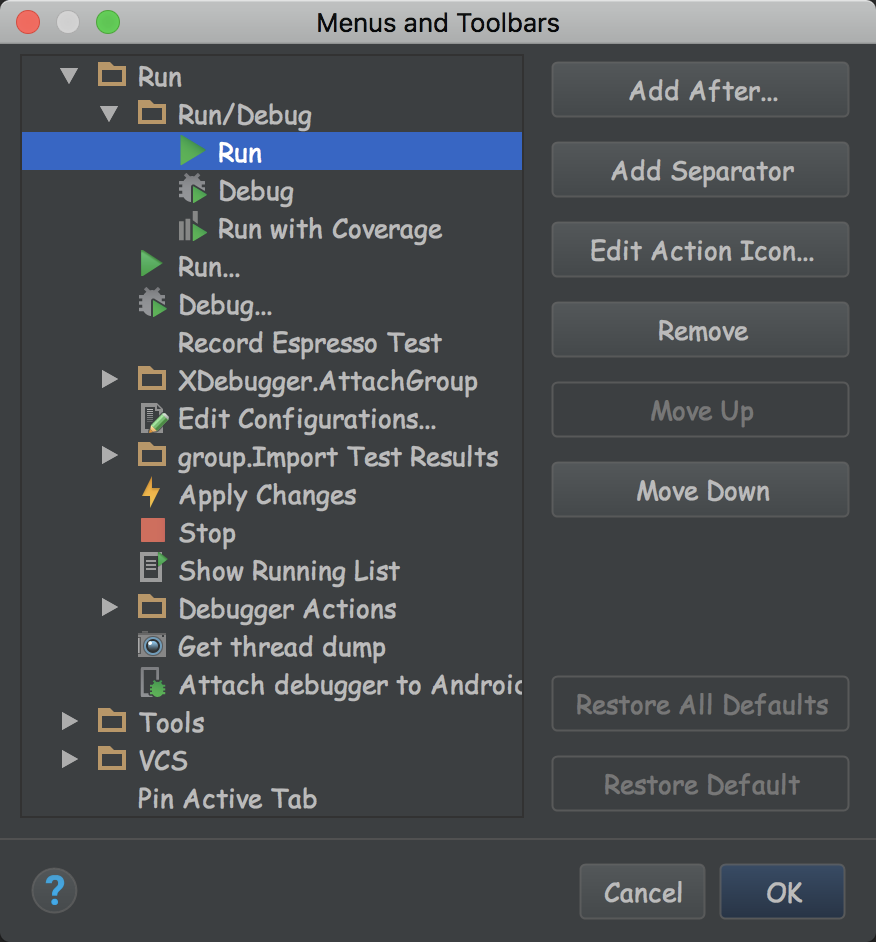Click the Edit Action Icon... button

click(700, 250)
